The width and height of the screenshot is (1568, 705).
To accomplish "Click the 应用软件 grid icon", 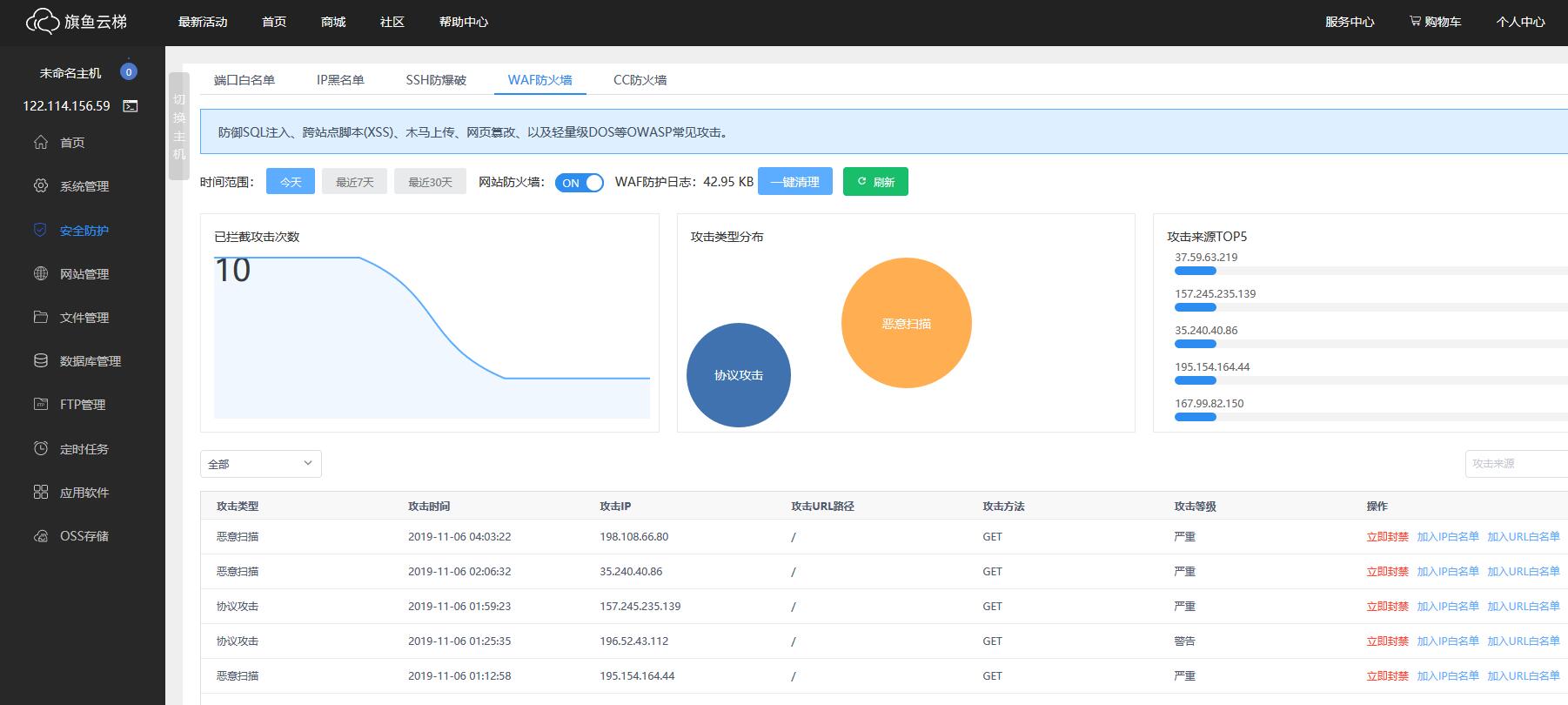I will [x=41, y=492].
